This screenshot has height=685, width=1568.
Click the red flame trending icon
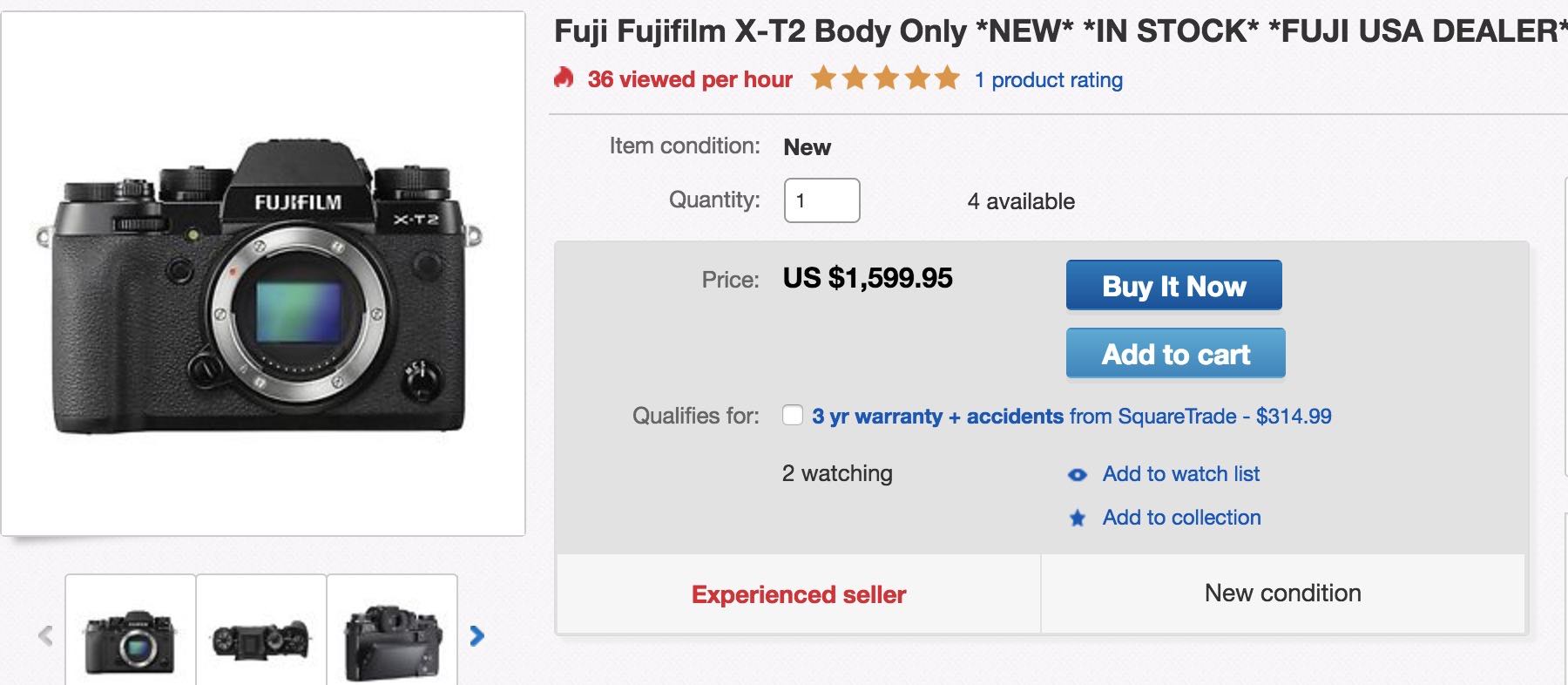(564, 78)
